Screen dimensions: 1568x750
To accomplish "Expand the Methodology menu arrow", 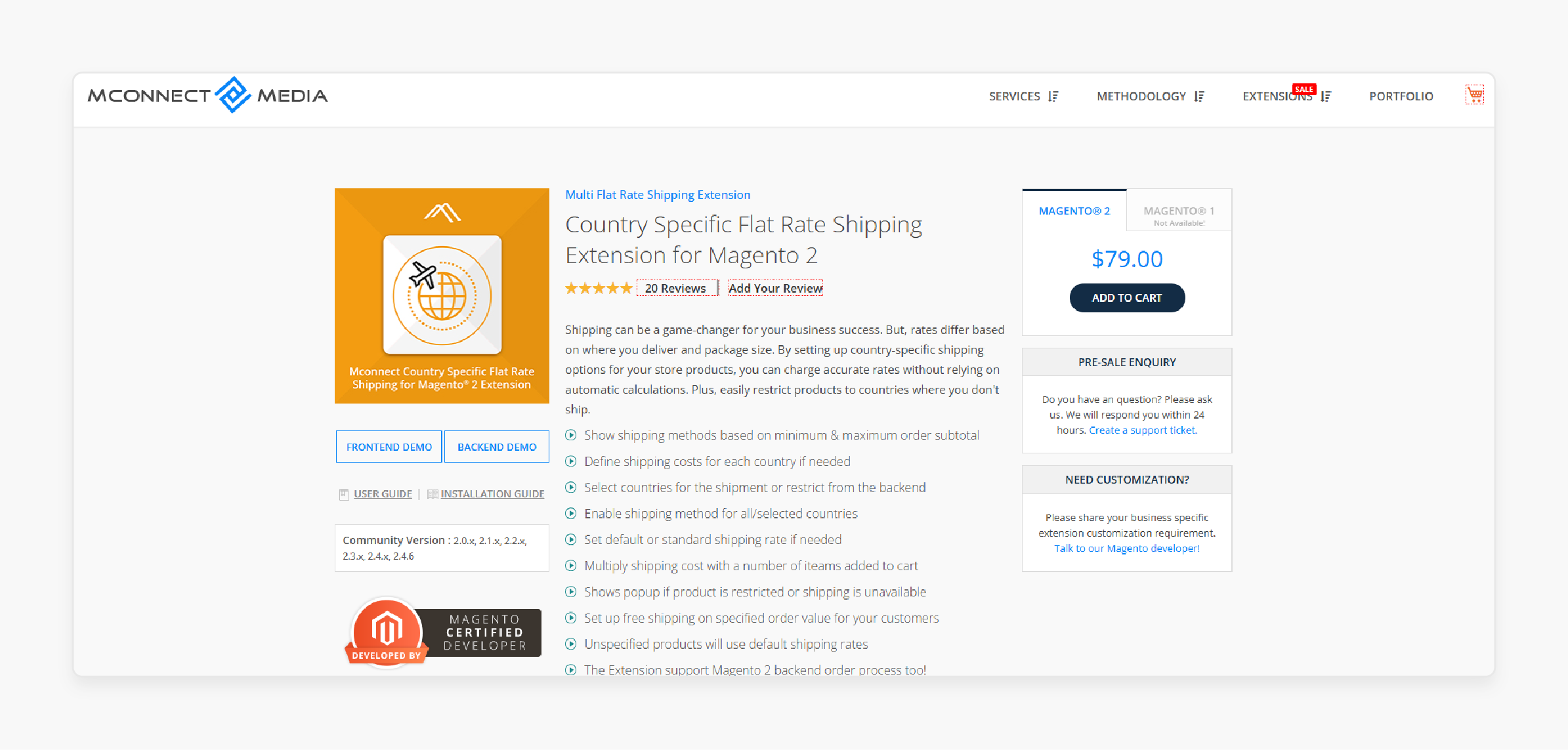I will 1199,96.
